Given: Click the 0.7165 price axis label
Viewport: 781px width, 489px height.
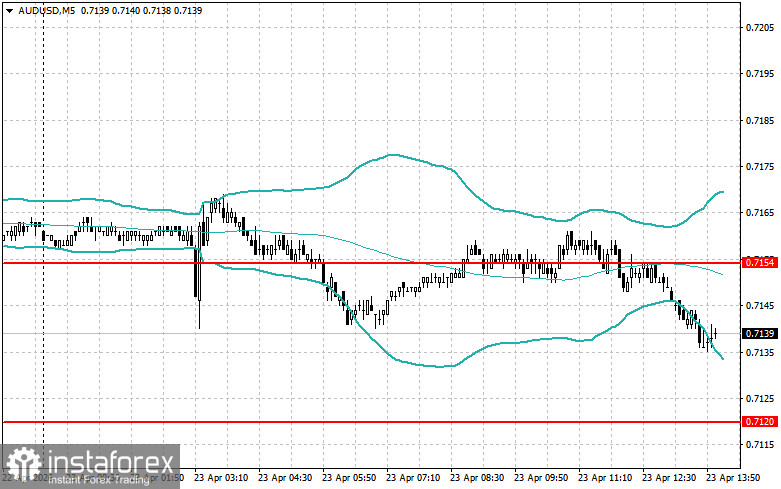Looking at the screenshot, I should coord(760,213).
